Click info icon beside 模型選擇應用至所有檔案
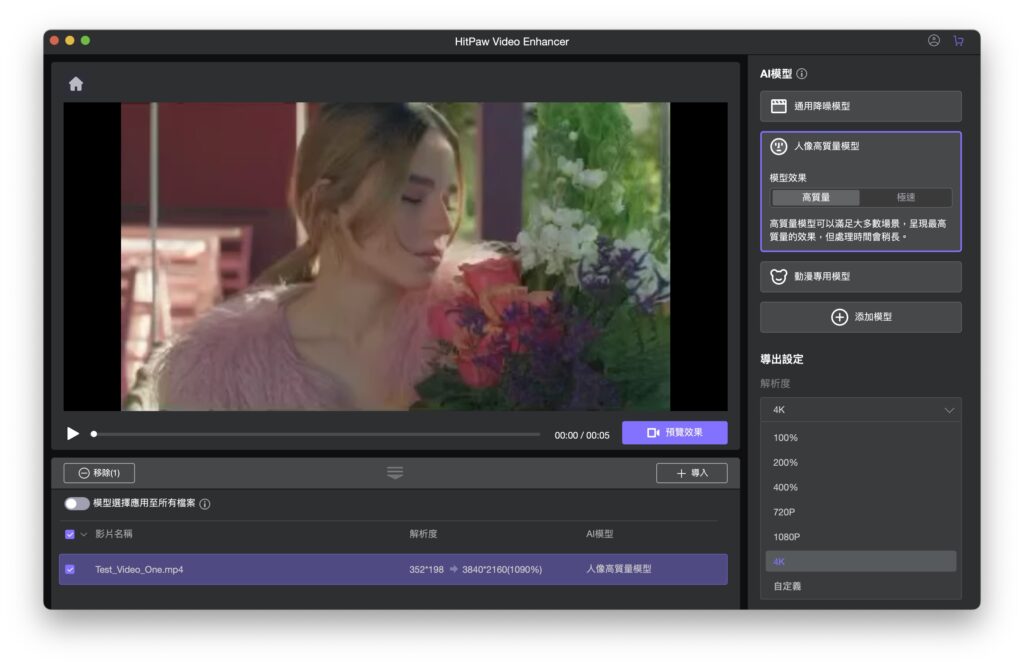 (x=205, y=504)
